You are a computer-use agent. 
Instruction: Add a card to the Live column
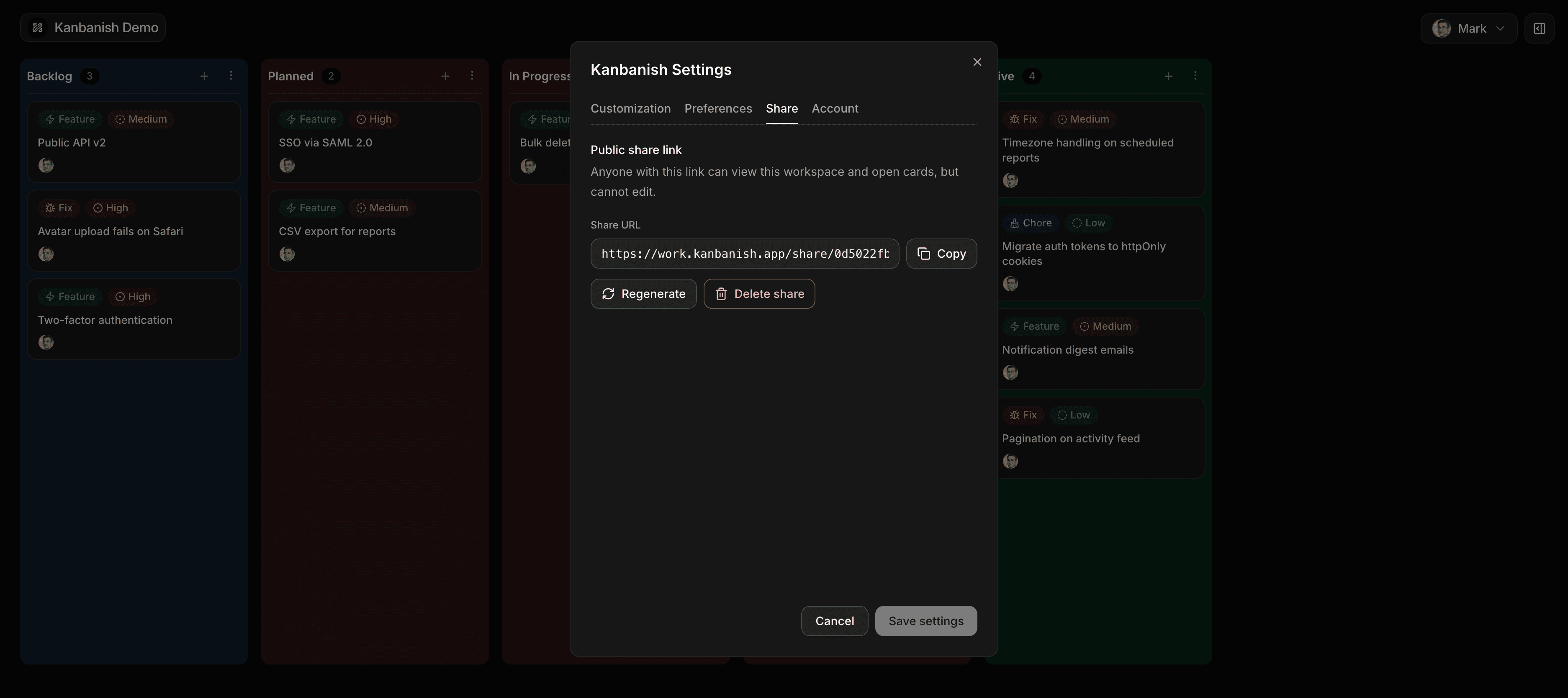click(1168, 76)
